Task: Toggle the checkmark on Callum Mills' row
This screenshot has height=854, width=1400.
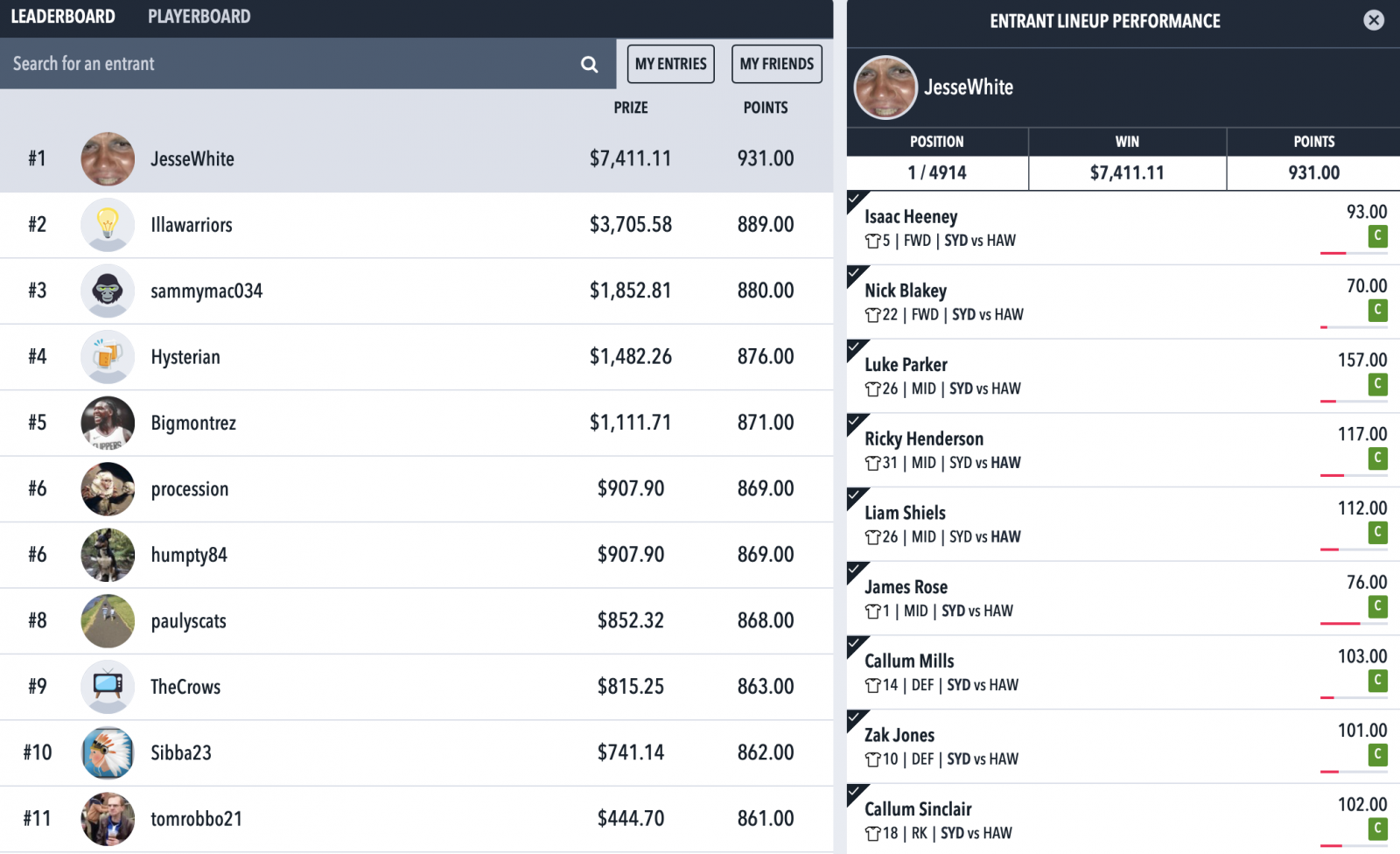Action: 856,644
